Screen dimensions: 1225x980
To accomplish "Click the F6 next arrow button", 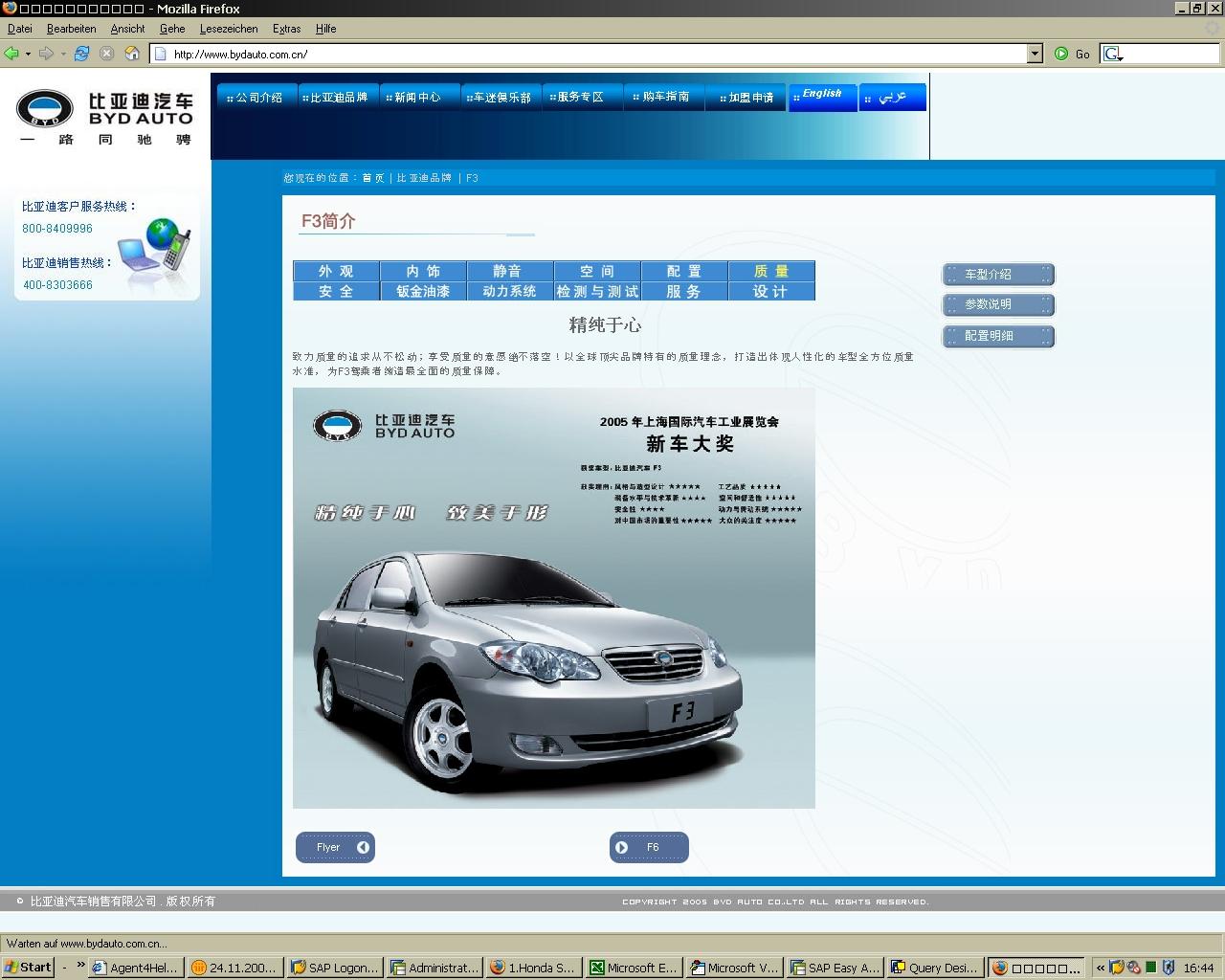I will pyautogui.click(x=648, y=847).
